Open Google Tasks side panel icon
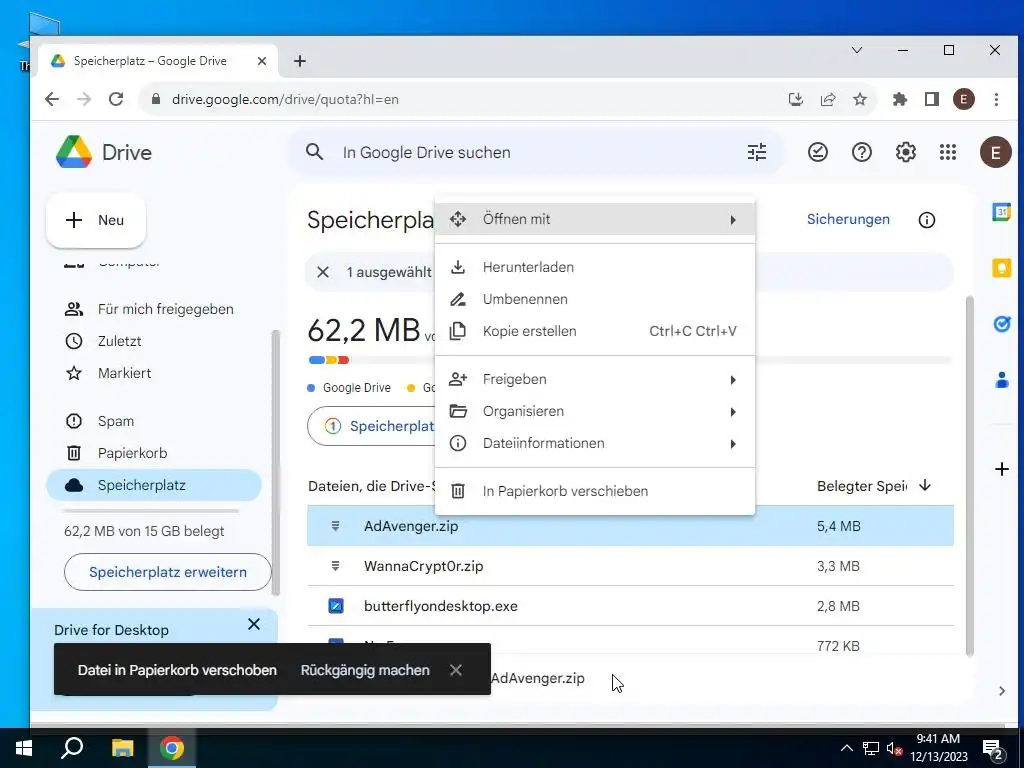Image resolution: width=1024 pixels, height=768 pixels. [x=1001, y=324]
